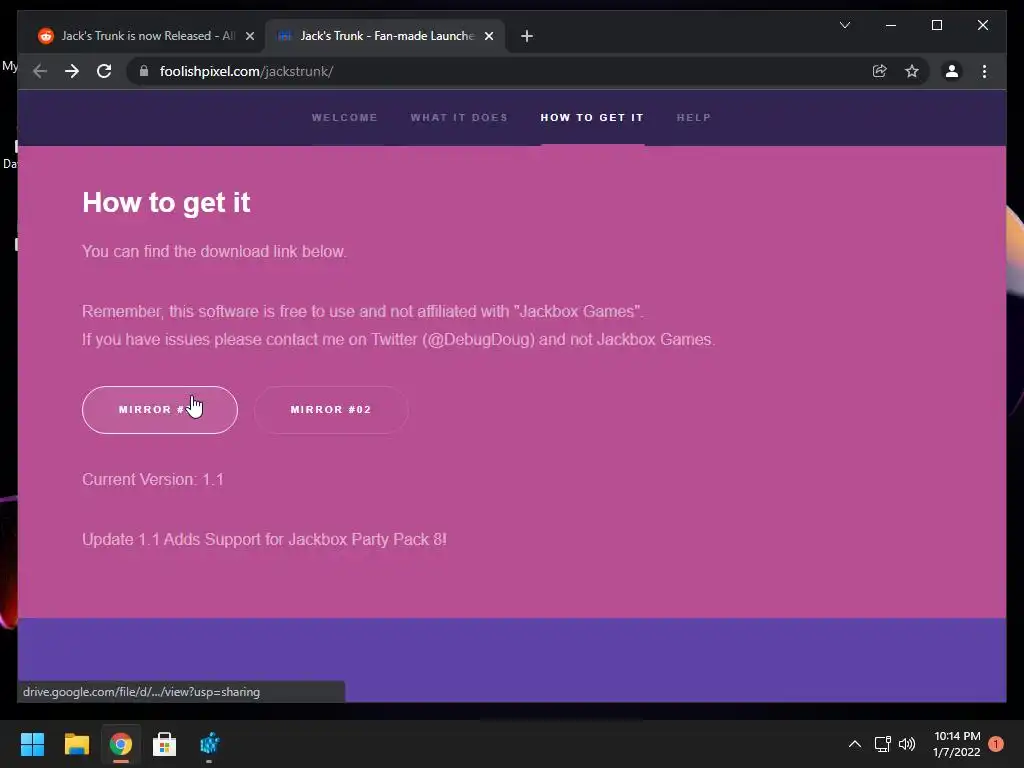Open the Chrome profile icon
The height and width of the screenshot is (768, 1024).
click(x=952, y=71)
